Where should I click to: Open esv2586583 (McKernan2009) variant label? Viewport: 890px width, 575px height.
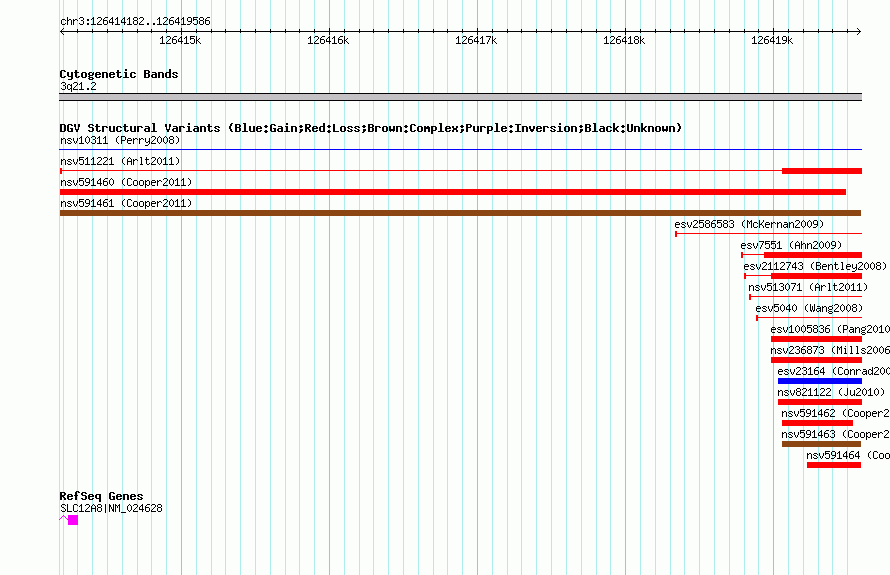tap(749, 224)
